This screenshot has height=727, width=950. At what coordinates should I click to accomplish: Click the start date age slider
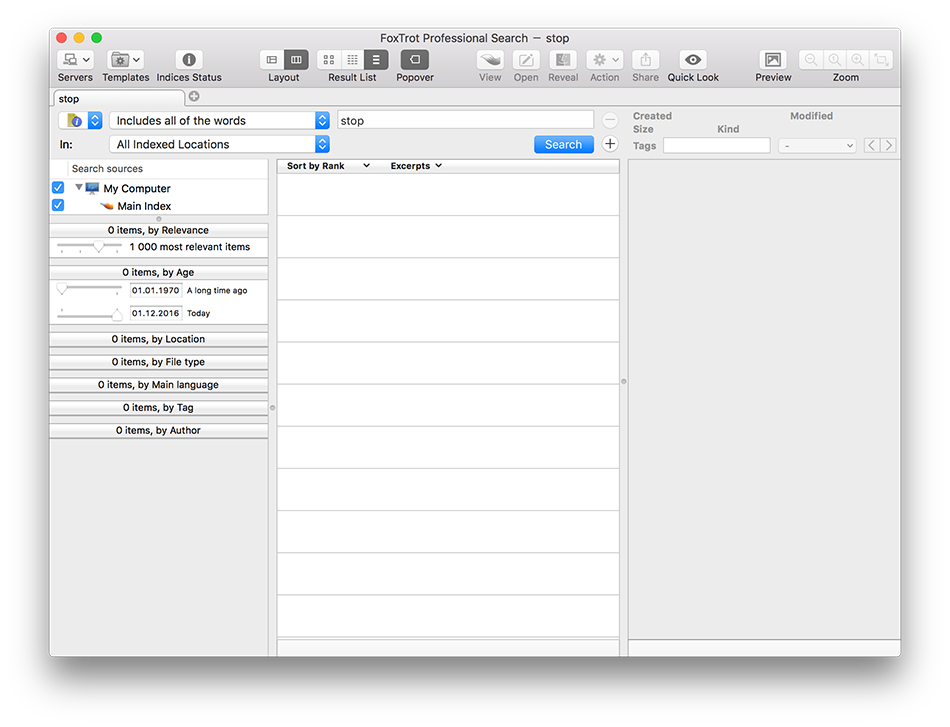point(90,290)
